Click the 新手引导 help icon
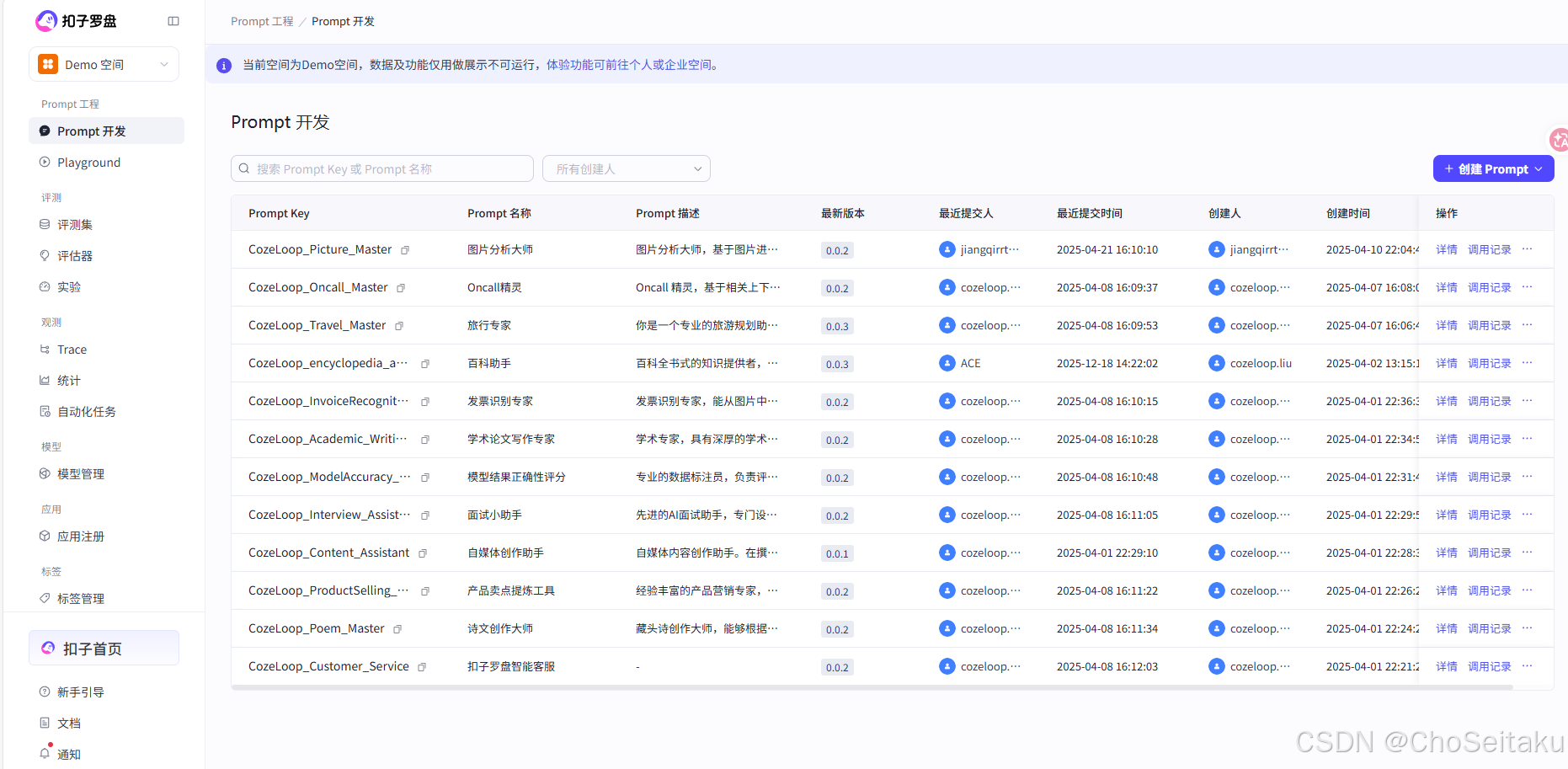Image resolution: width=1568 pixels, height=769 pixels. 45,692
